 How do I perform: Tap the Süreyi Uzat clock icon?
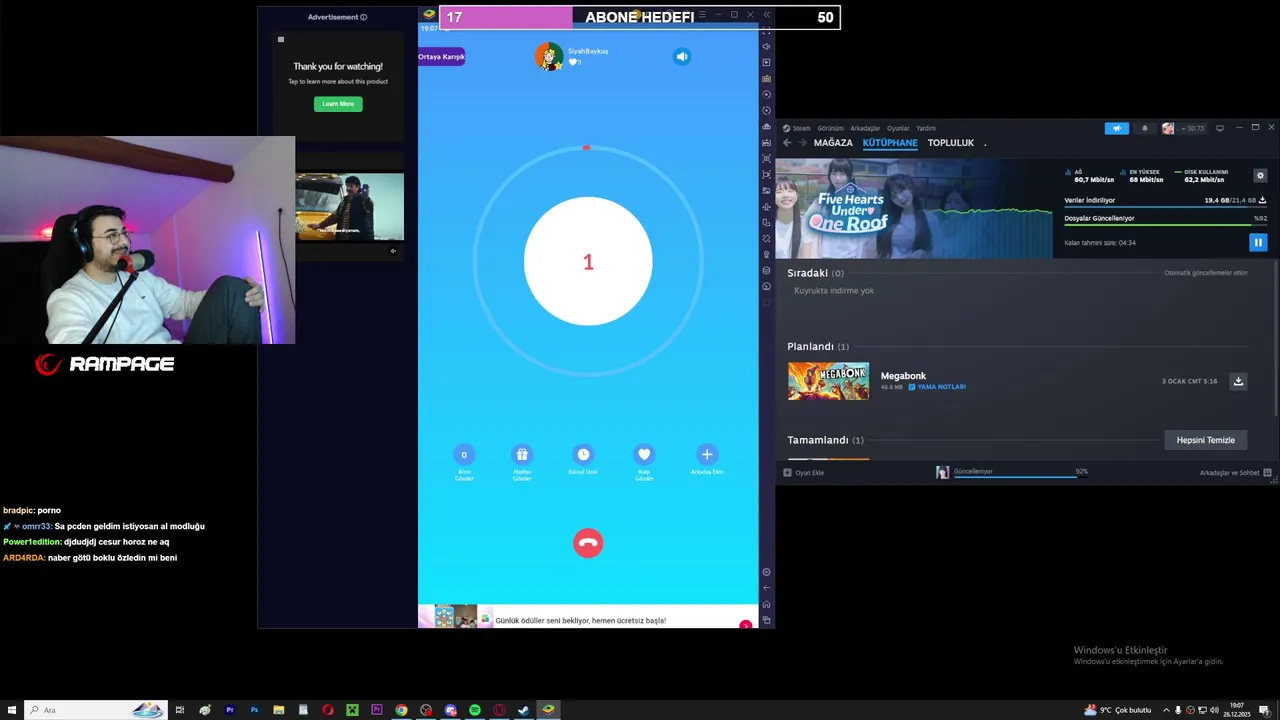click(583, 454)
